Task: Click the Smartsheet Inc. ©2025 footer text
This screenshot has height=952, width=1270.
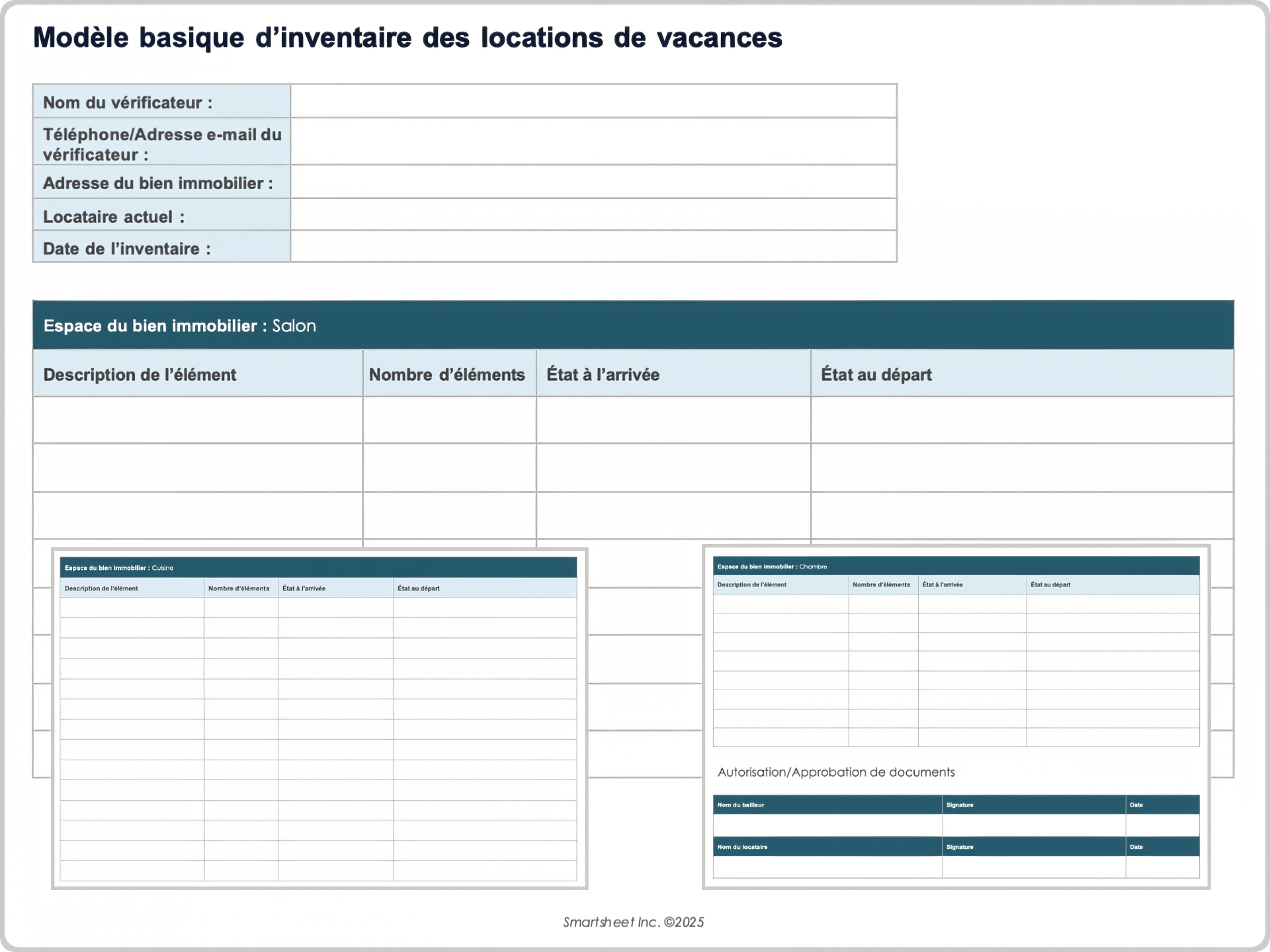Action: 633,922
